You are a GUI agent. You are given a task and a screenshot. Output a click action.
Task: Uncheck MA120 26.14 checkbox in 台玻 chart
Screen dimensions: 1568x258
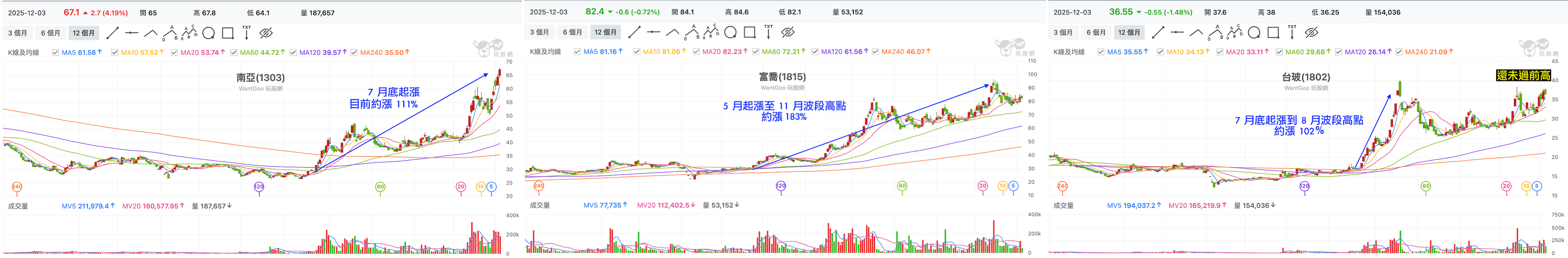pos(1338,52)
